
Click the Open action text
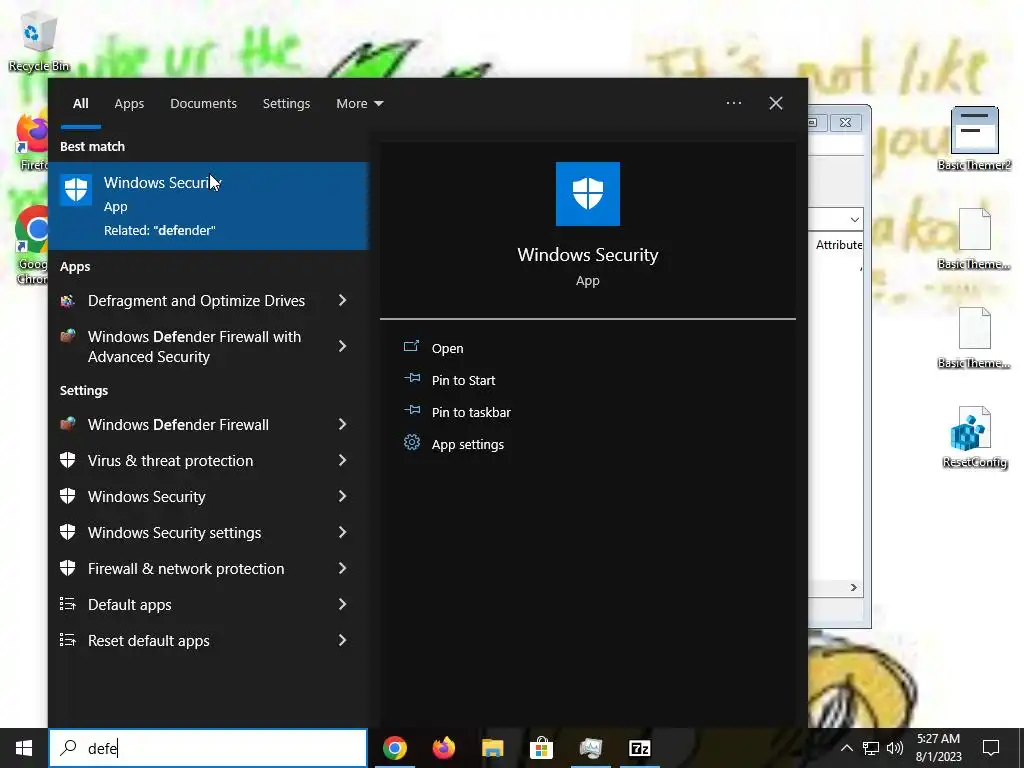tap(447, 349)
